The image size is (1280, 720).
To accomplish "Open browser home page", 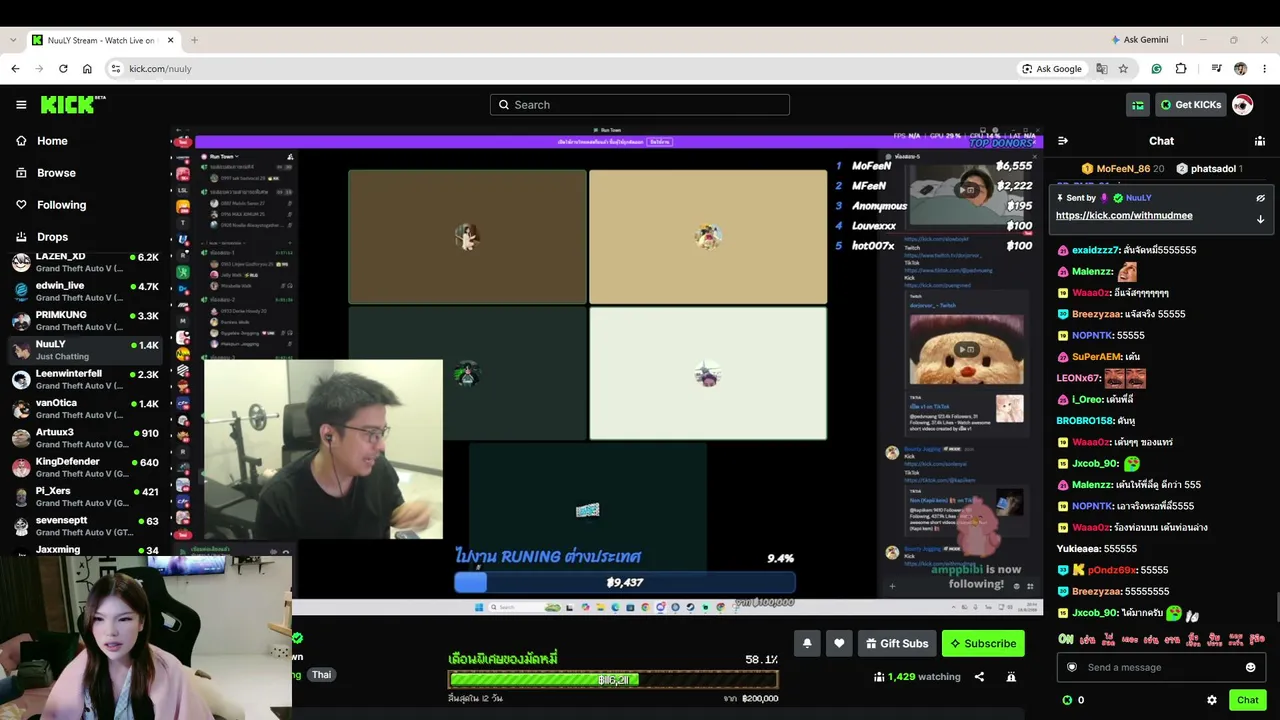I will pyautogui.click(x=87, y=69).
